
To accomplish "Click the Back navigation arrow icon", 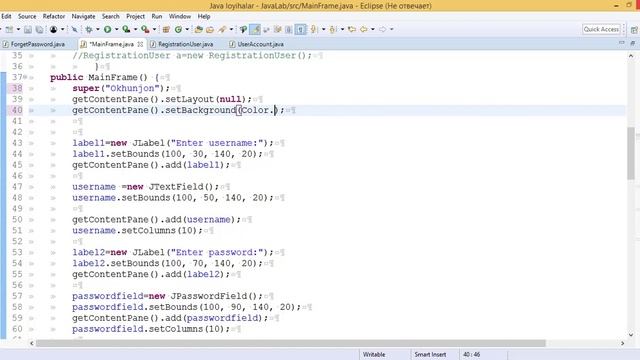I will 363,29.
